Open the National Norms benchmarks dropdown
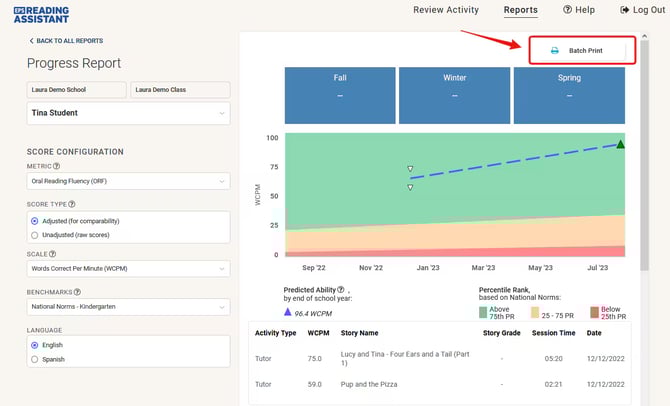 (128, 307)
